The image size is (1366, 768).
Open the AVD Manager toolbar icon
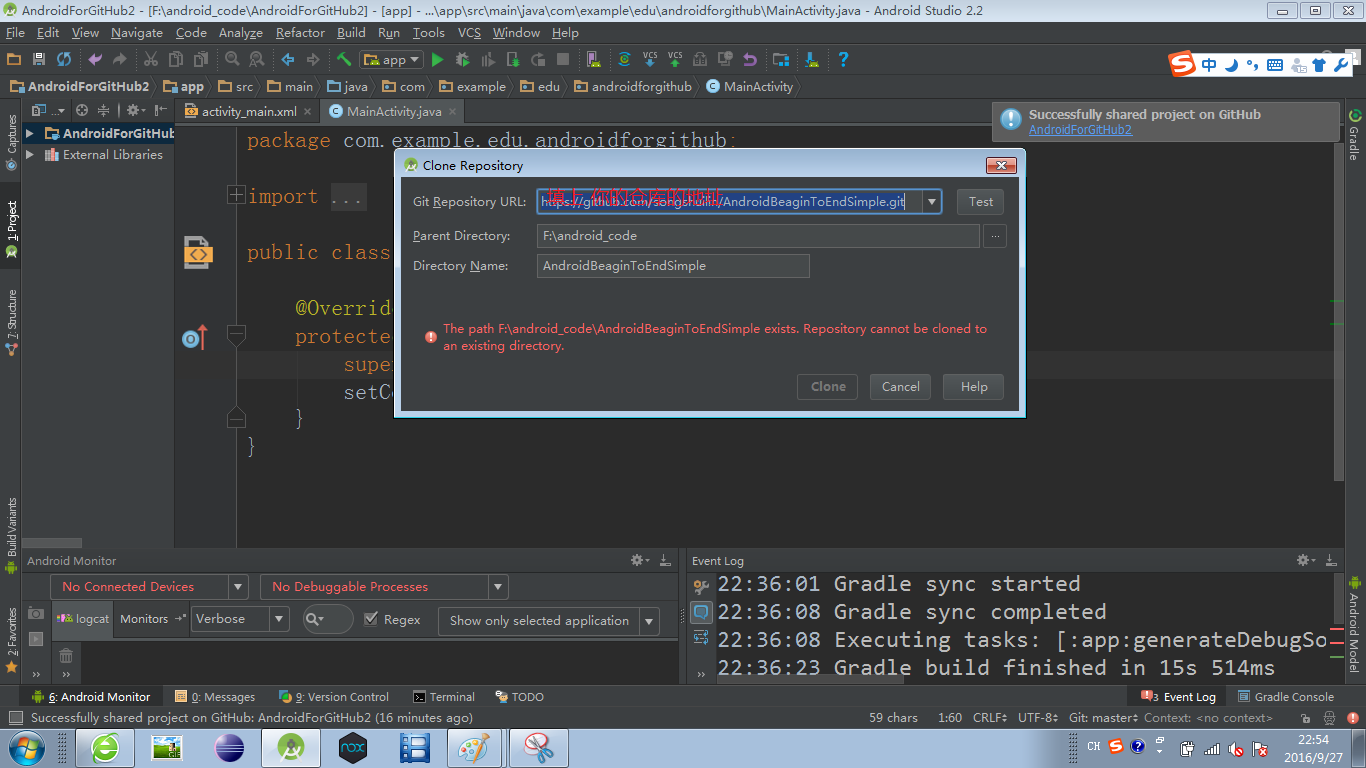click(594, 60)
